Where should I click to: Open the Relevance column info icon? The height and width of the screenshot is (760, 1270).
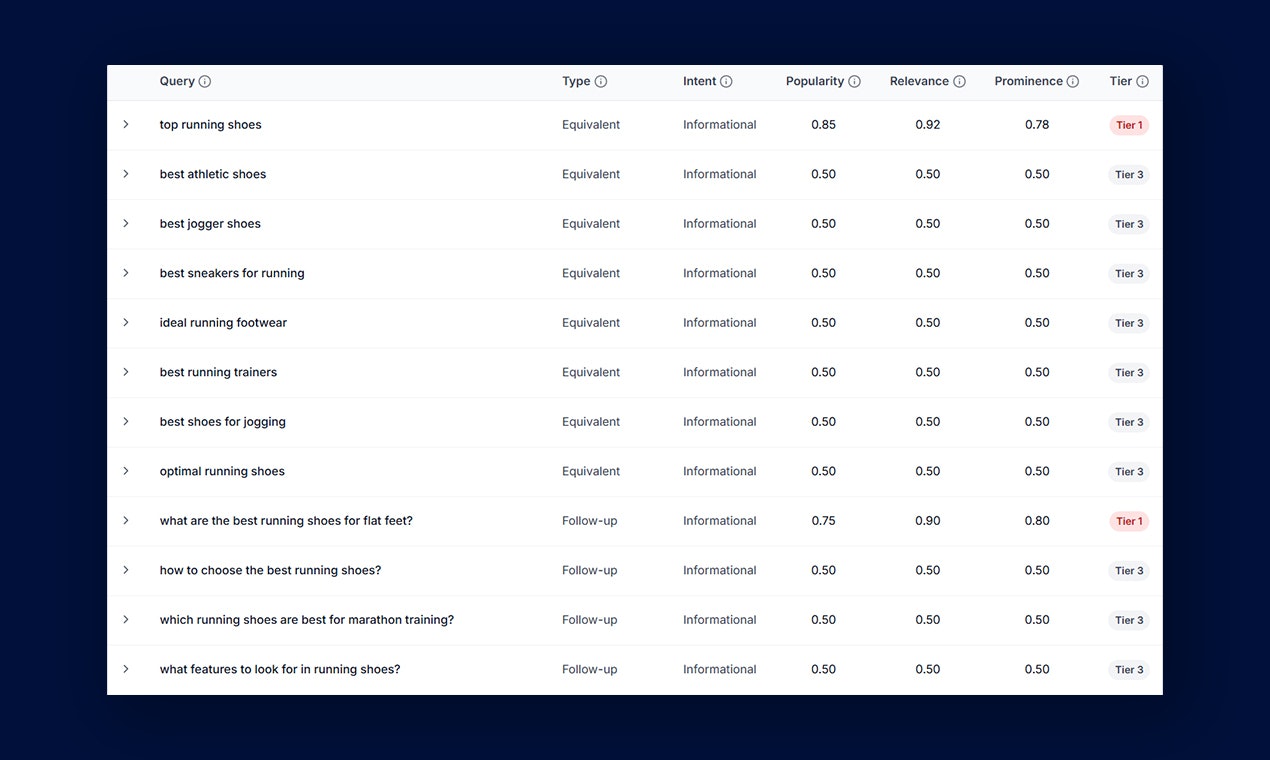pos(959,81)
